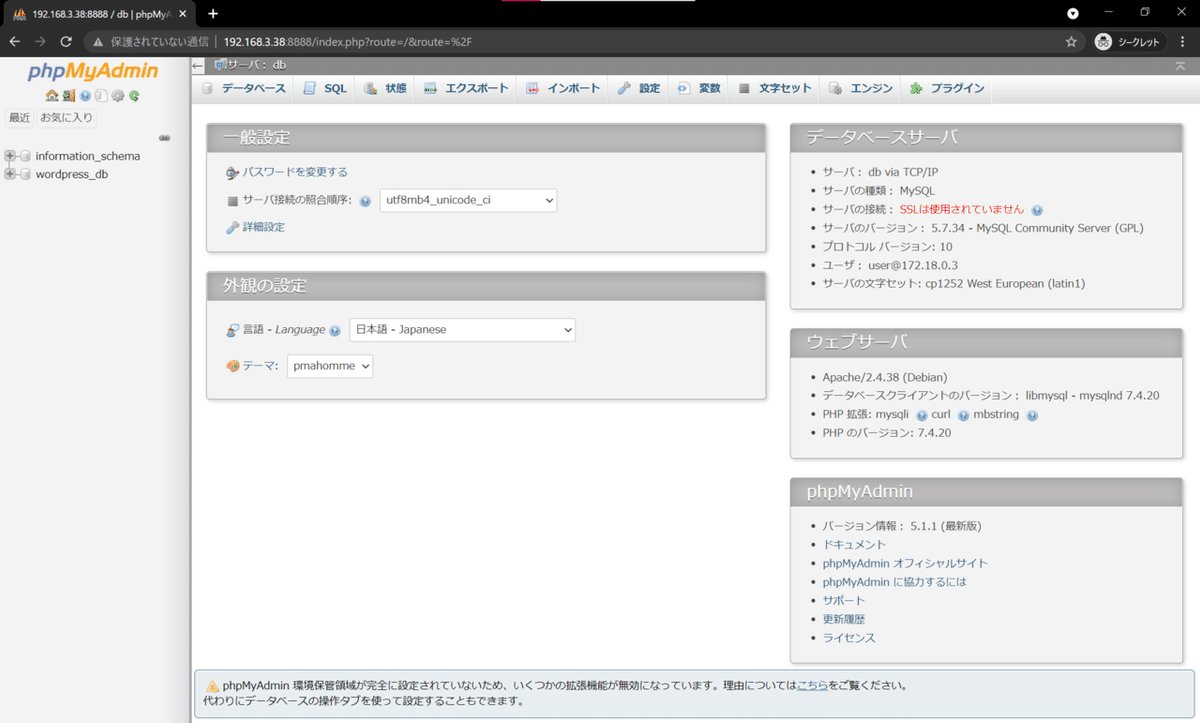The height and width of the screenshot is (723, 1200).
Task: Click the information_schema database cylinder icon
Action: pyautogui.click(x=25, y=156)
